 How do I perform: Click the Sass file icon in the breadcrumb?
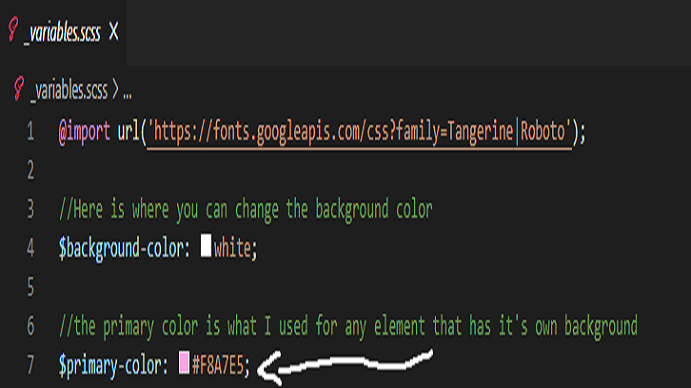point(19,89)
